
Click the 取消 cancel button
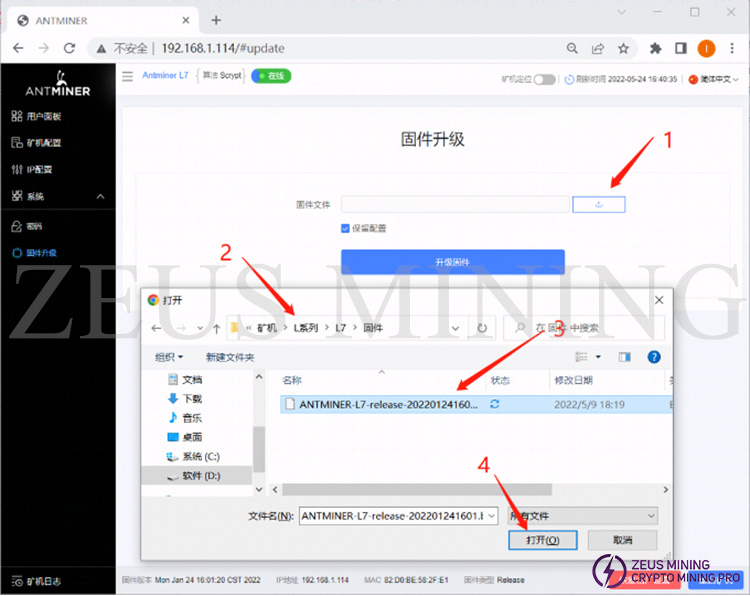click(x=622, y=540)
